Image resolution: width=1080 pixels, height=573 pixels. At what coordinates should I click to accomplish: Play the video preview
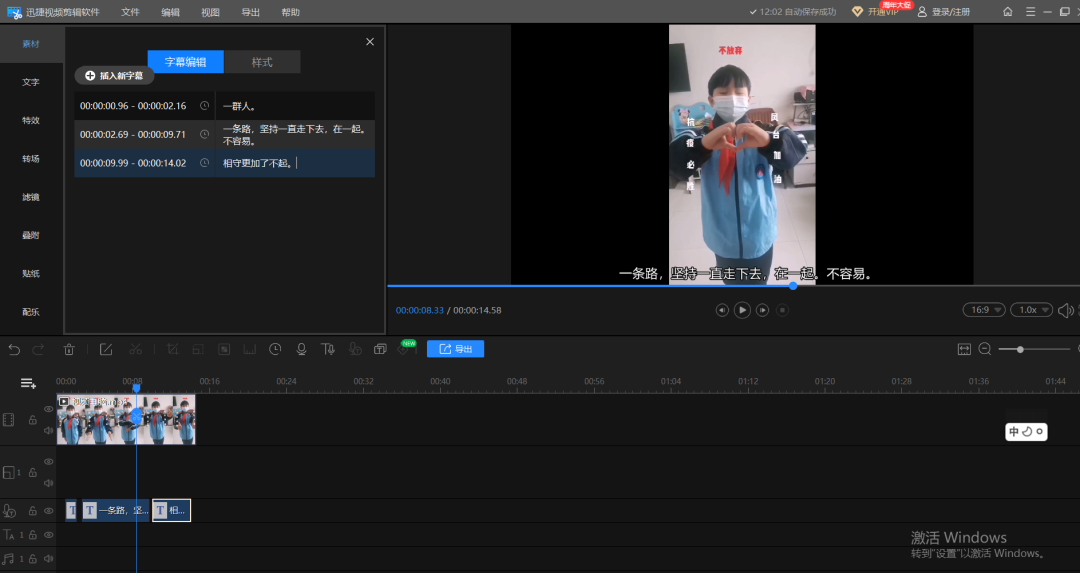(x=742, y=310)
